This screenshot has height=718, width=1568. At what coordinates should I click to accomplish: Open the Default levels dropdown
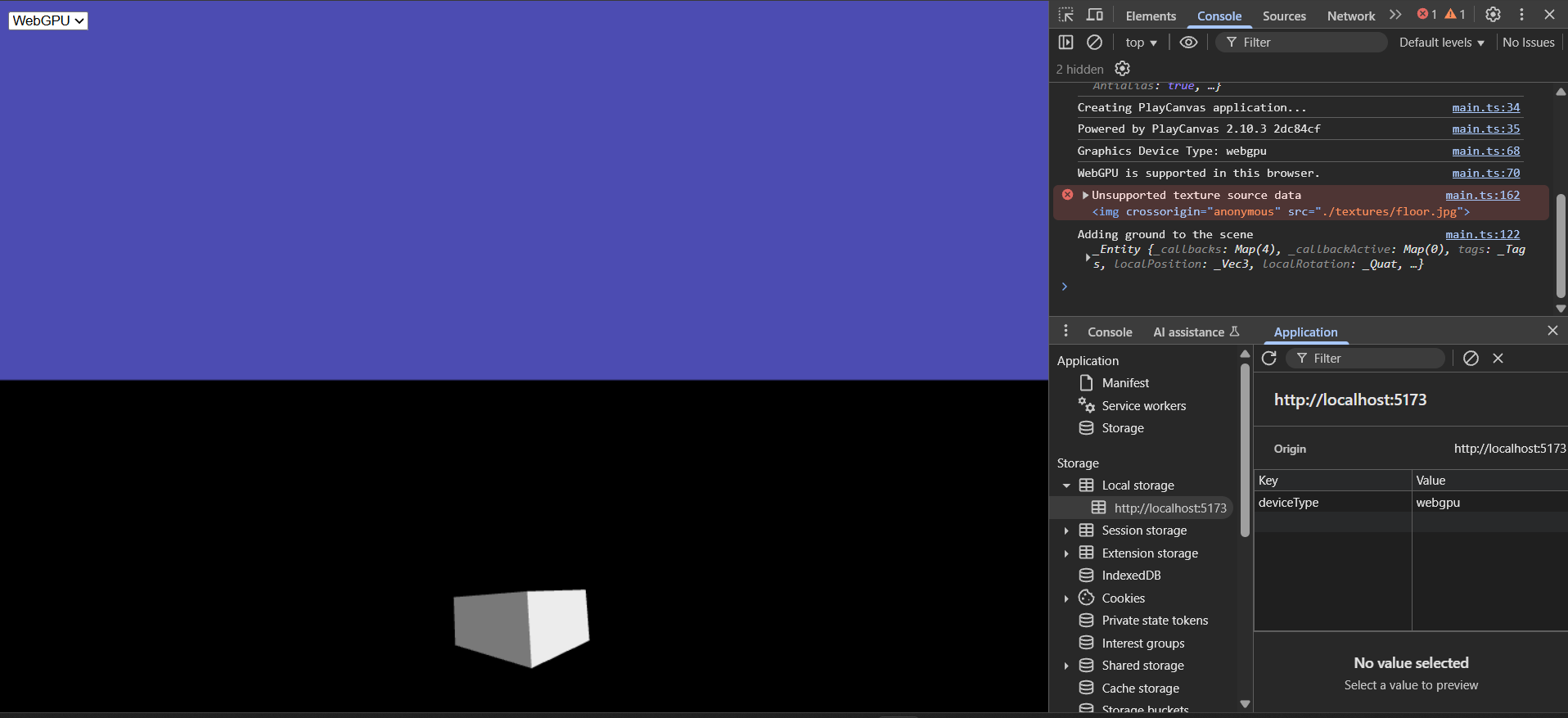(x=1441, y=43)
